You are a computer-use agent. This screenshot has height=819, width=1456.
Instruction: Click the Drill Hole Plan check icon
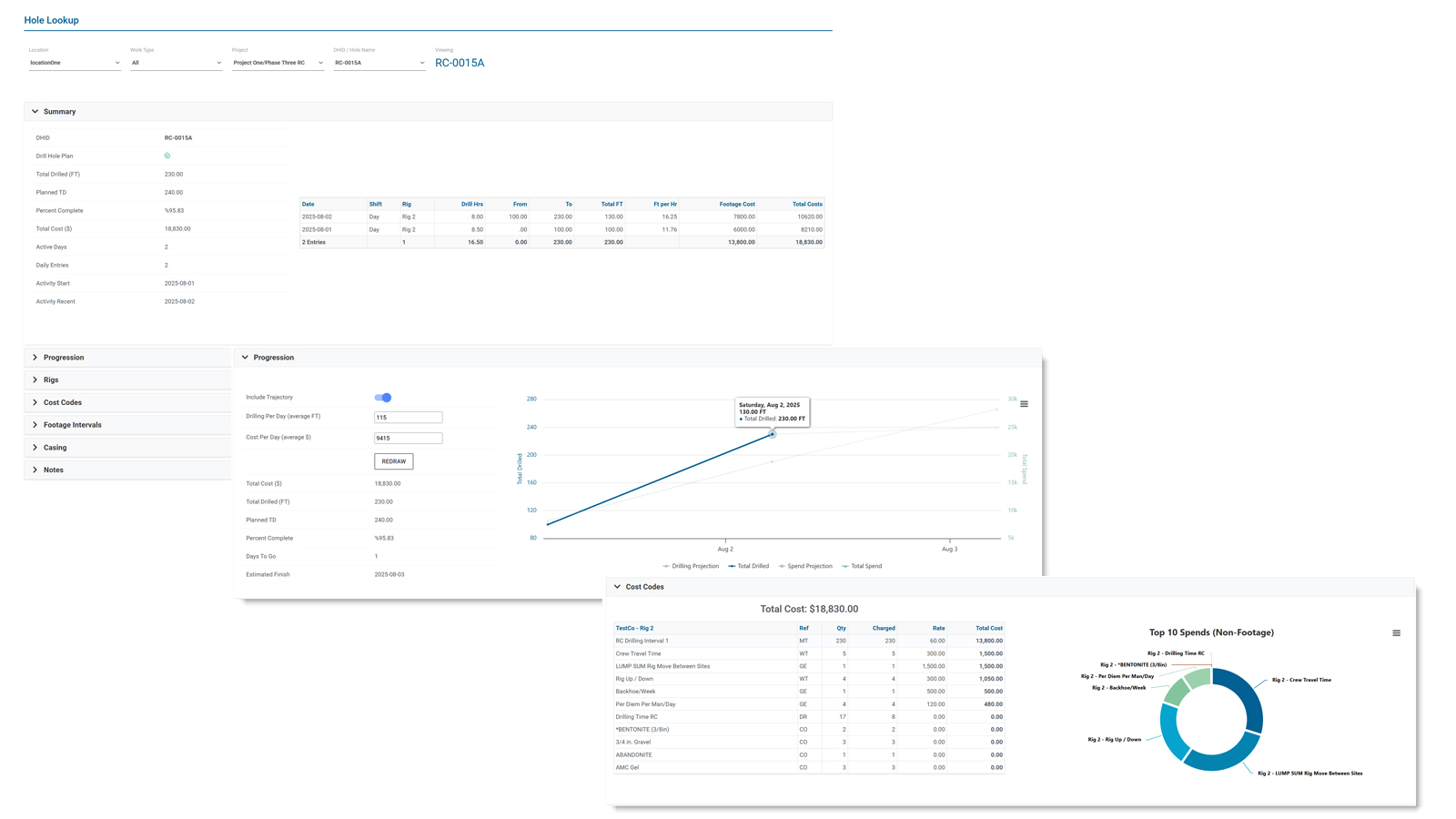(x=167, y=156)
